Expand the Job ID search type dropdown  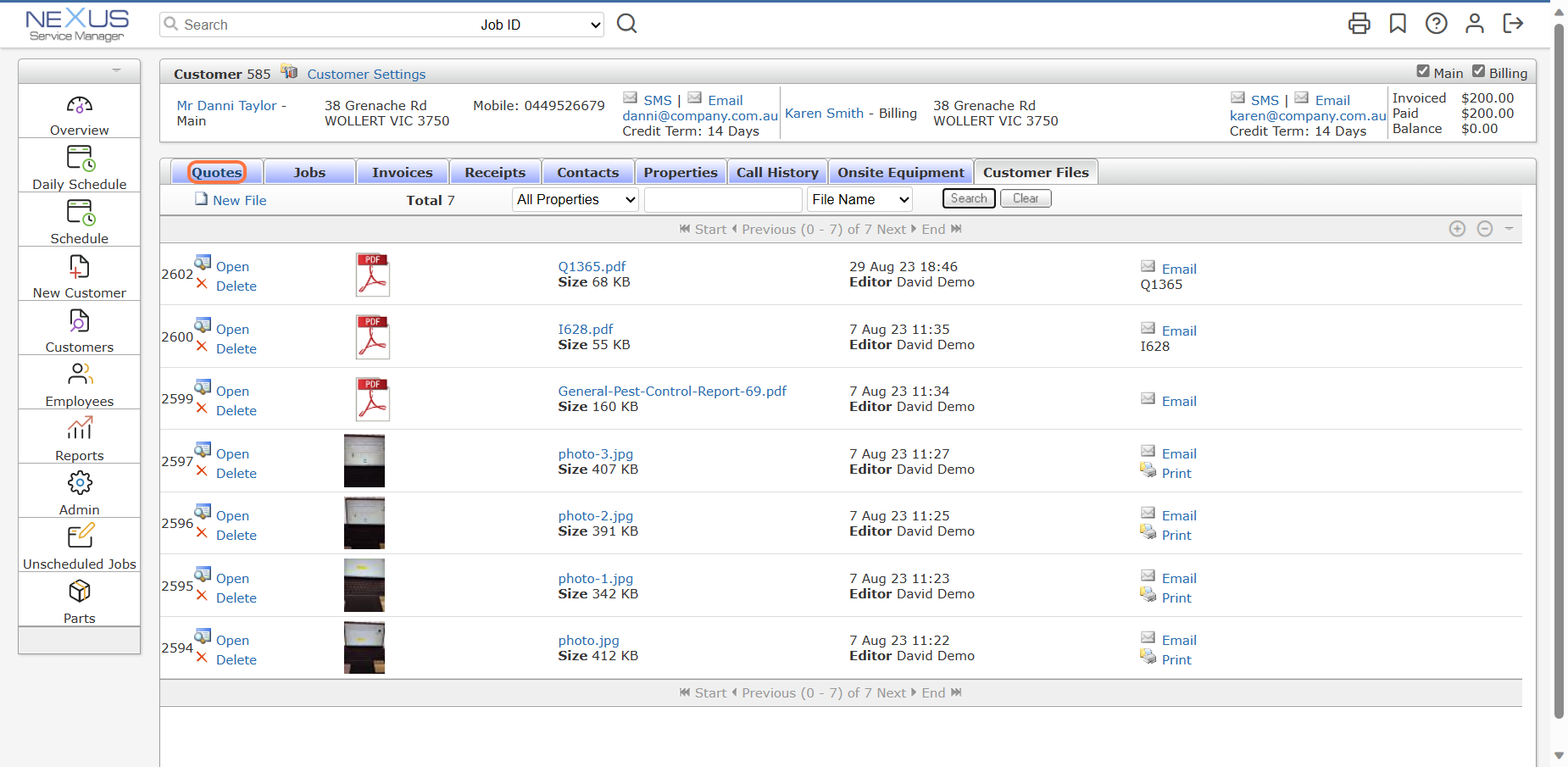coord(540,25)
